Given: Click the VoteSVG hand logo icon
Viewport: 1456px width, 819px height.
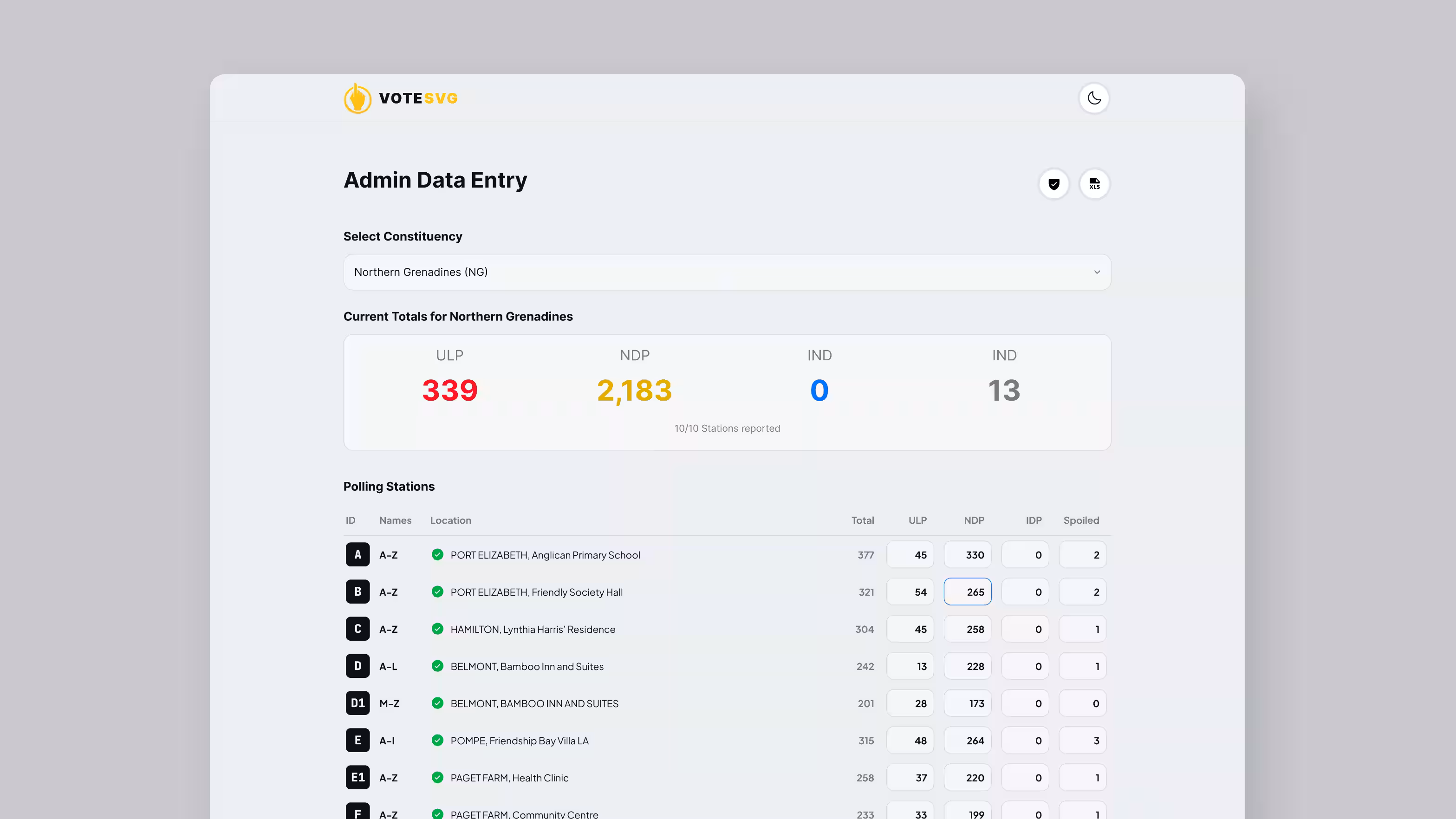Looking at the screenshot, I should (357, 98).
